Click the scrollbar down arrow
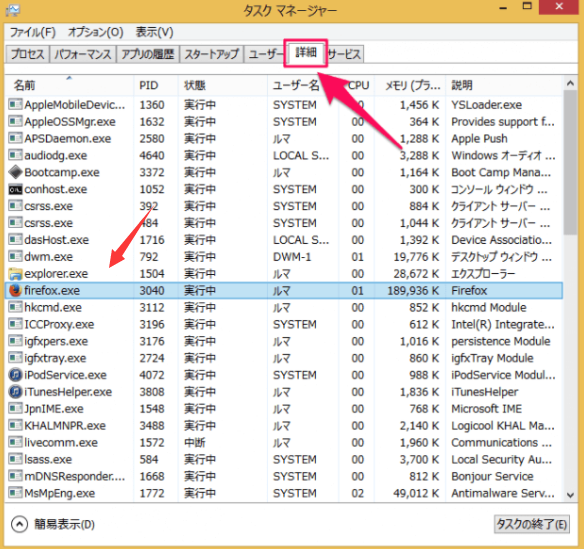Viewport: 584px width, 549px height. tap(570, 495)
